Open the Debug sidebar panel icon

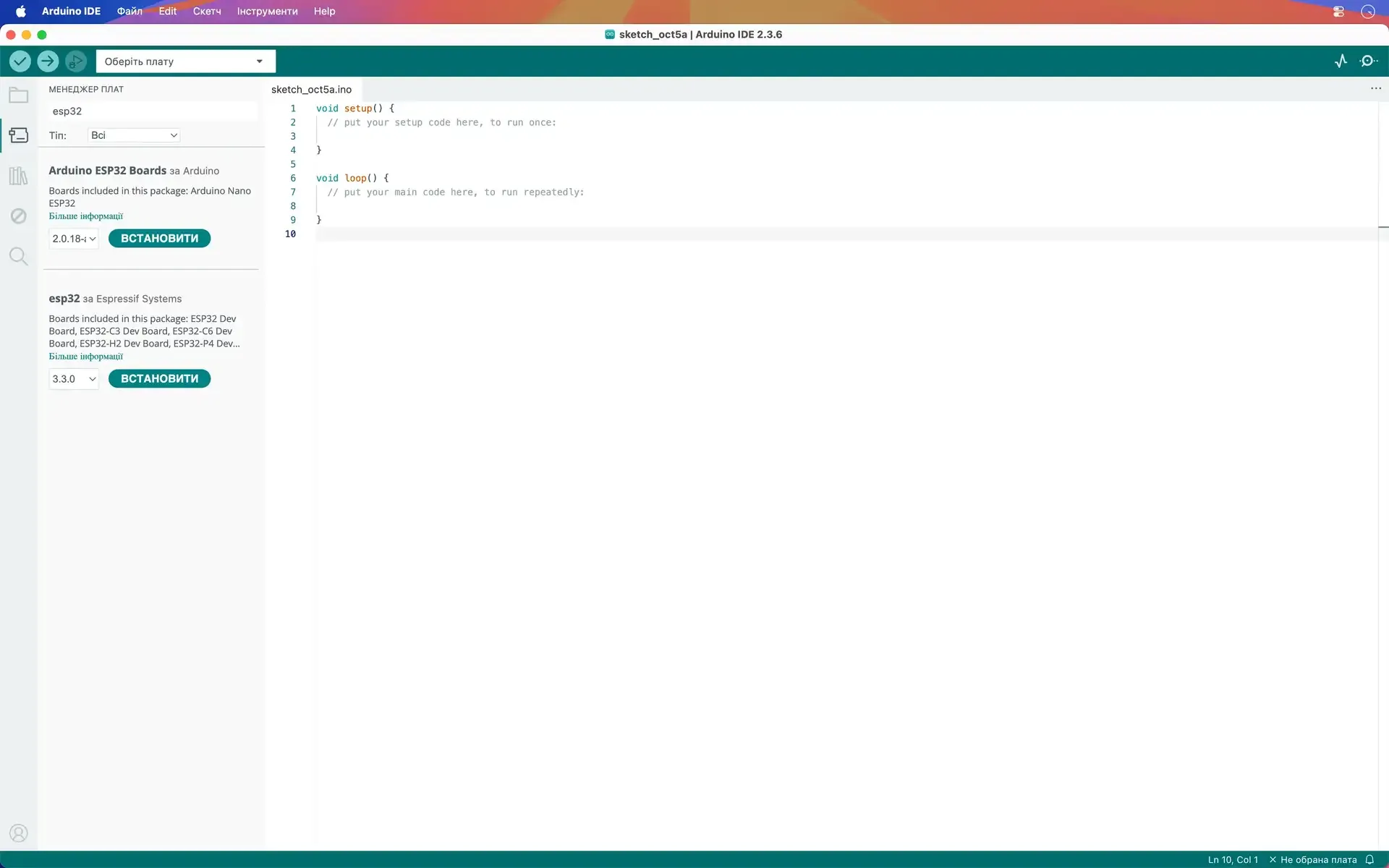click(19, 216)
